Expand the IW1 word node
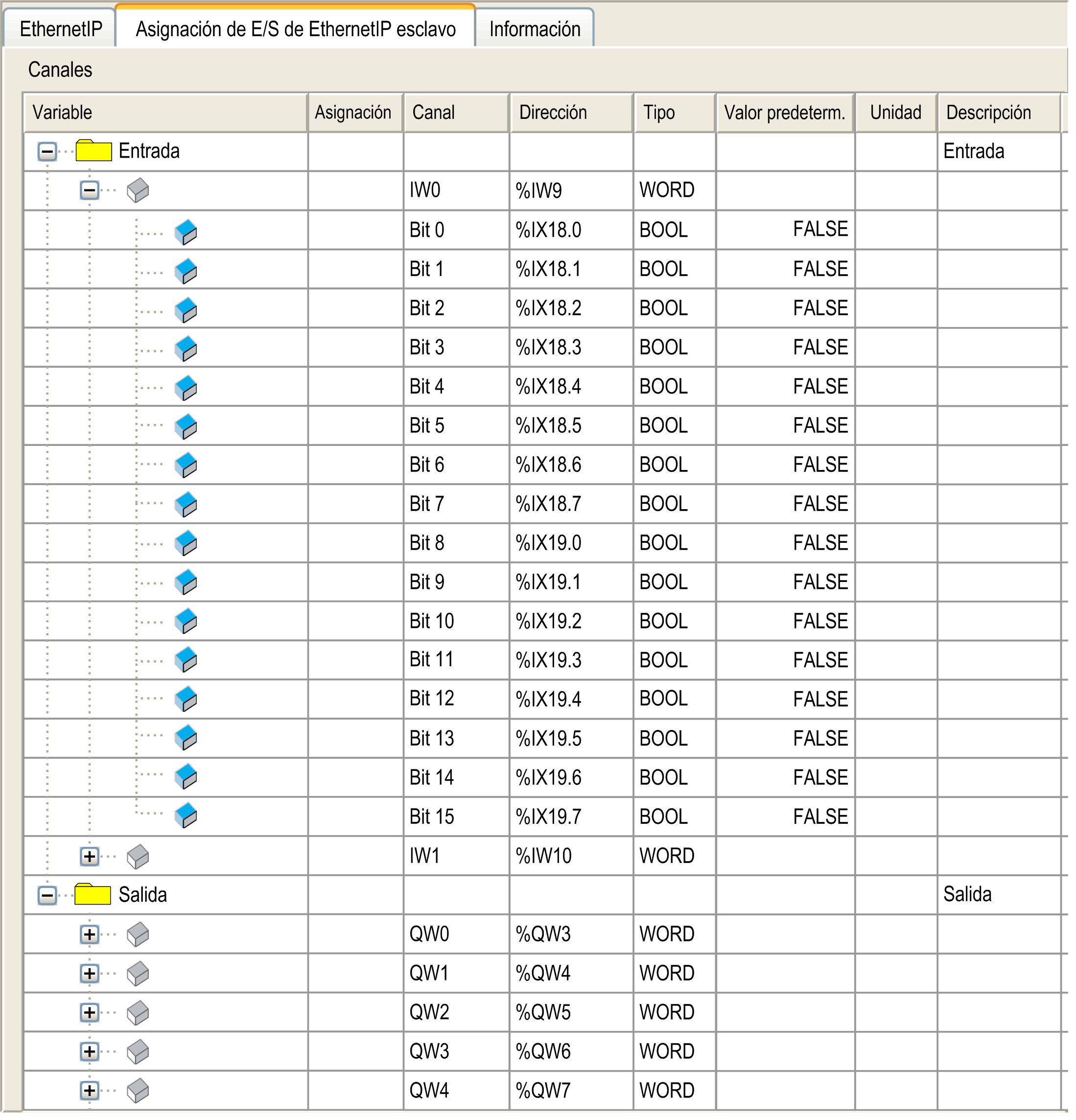 point(89,856)
